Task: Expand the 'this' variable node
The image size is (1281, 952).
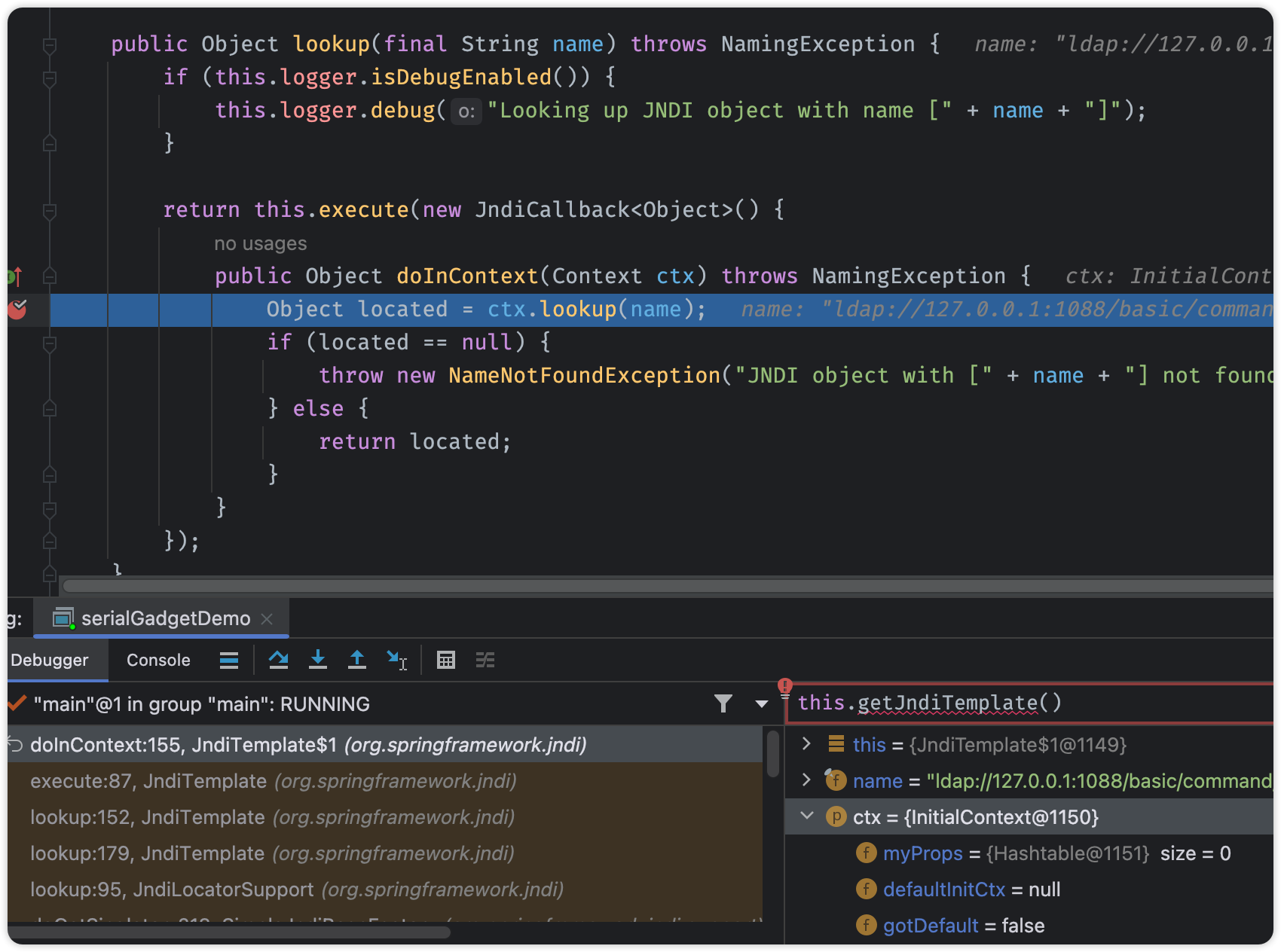Action: pyautogui.click(x=806, y=744)
